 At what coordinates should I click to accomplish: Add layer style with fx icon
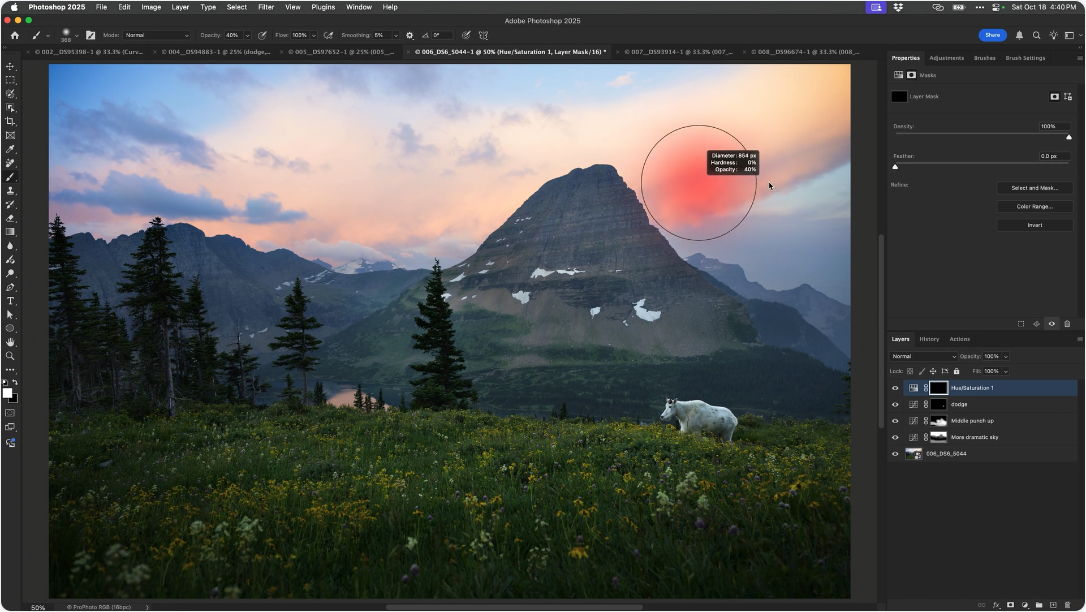pos(996,605)
